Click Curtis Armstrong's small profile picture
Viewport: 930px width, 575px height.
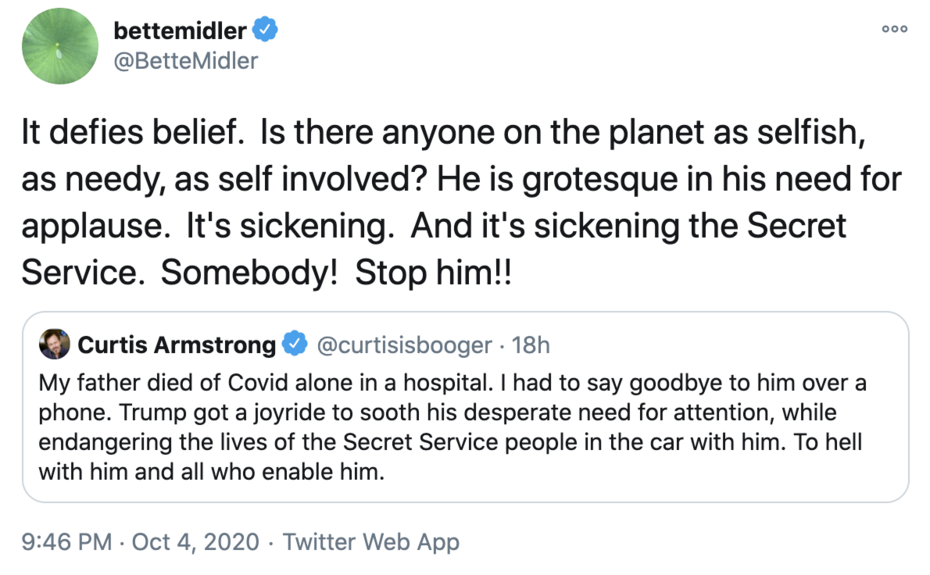55,345
